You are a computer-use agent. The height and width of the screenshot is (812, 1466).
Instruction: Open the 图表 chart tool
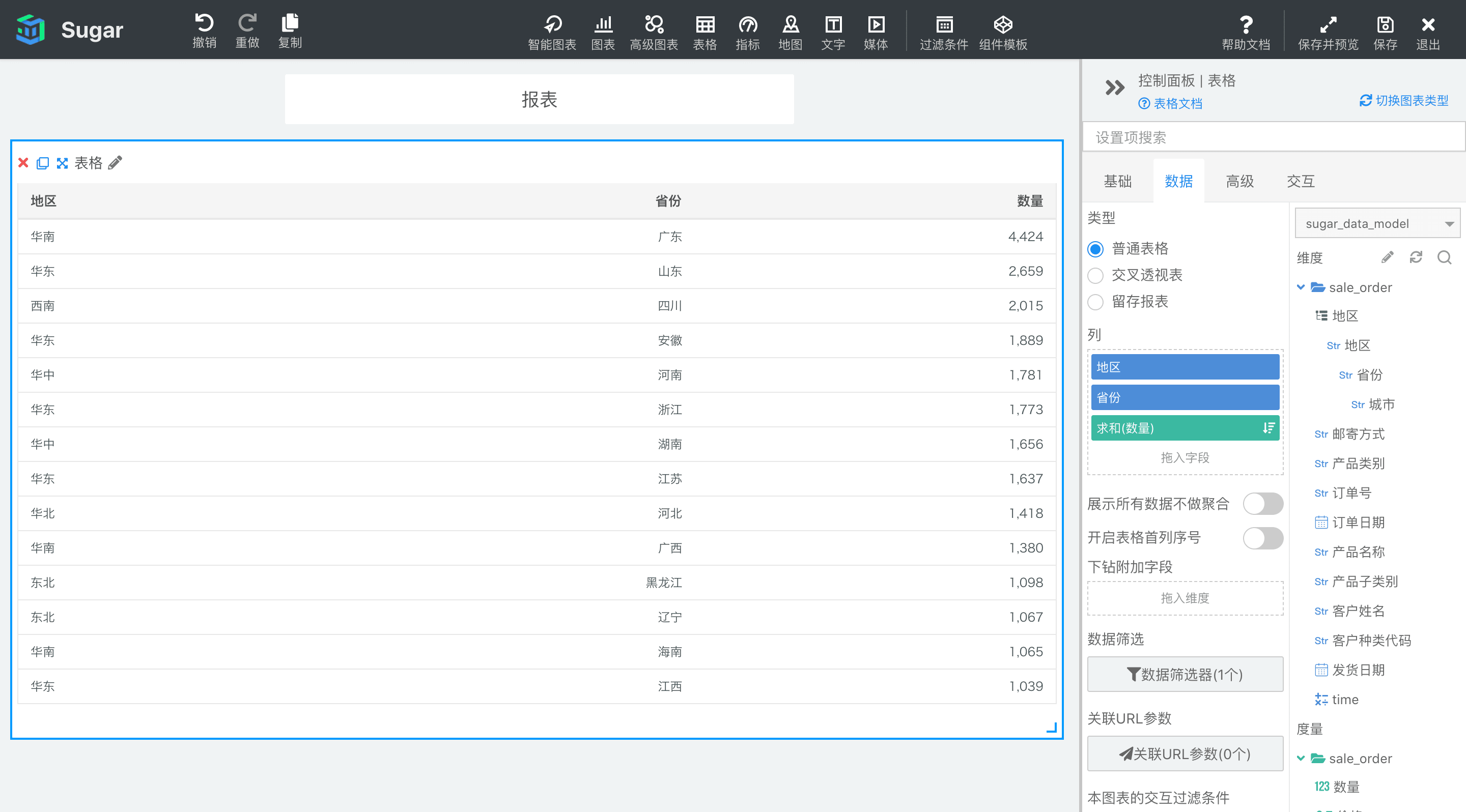(603, 32)
